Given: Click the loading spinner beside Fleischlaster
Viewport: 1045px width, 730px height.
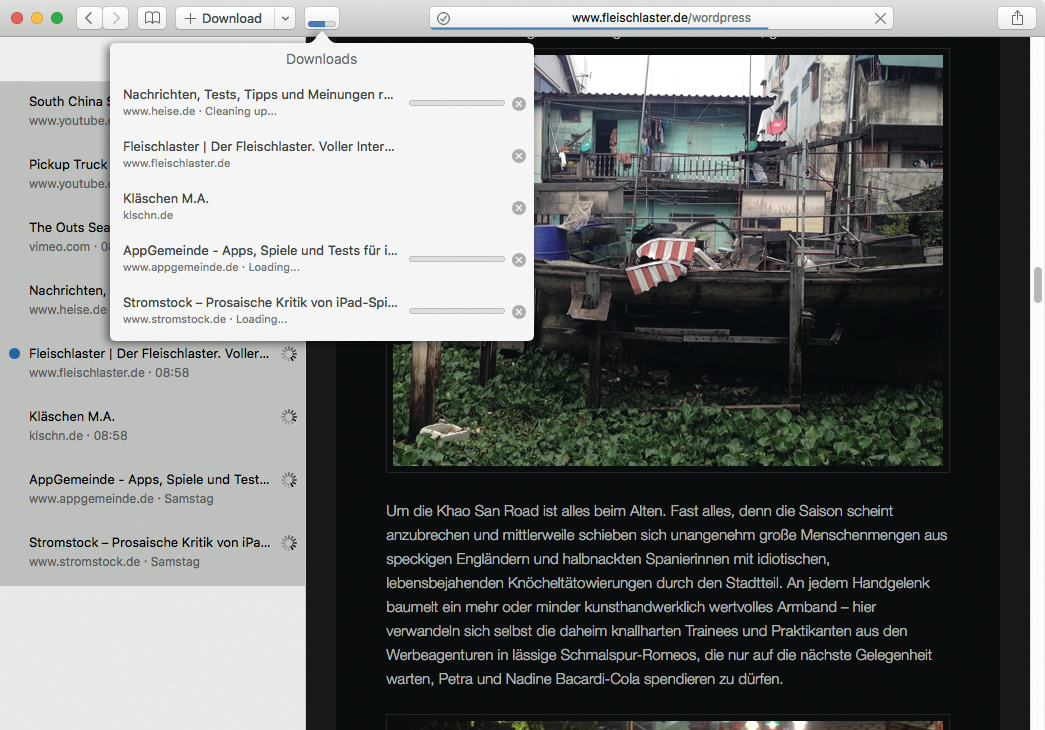Looking at the screenshot, I should pos(289,354).
